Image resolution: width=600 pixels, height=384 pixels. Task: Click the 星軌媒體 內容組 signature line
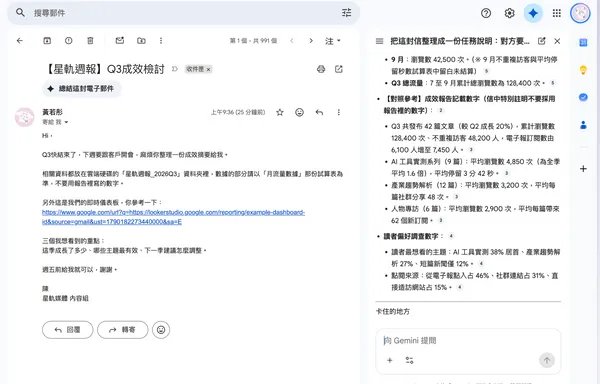coord(65,298)
